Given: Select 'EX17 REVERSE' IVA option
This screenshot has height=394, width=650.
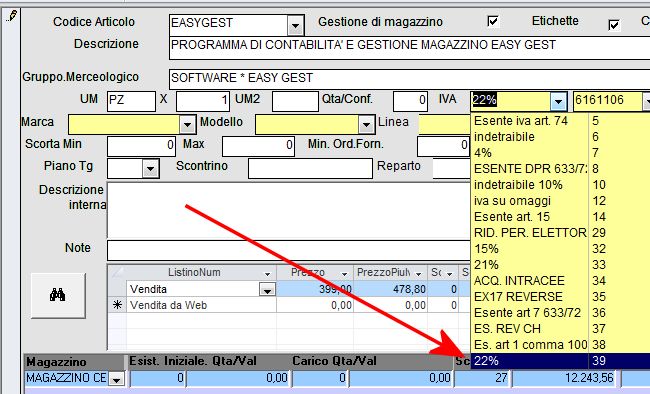Looking at the screenshot, I should (x=560, y=297).
